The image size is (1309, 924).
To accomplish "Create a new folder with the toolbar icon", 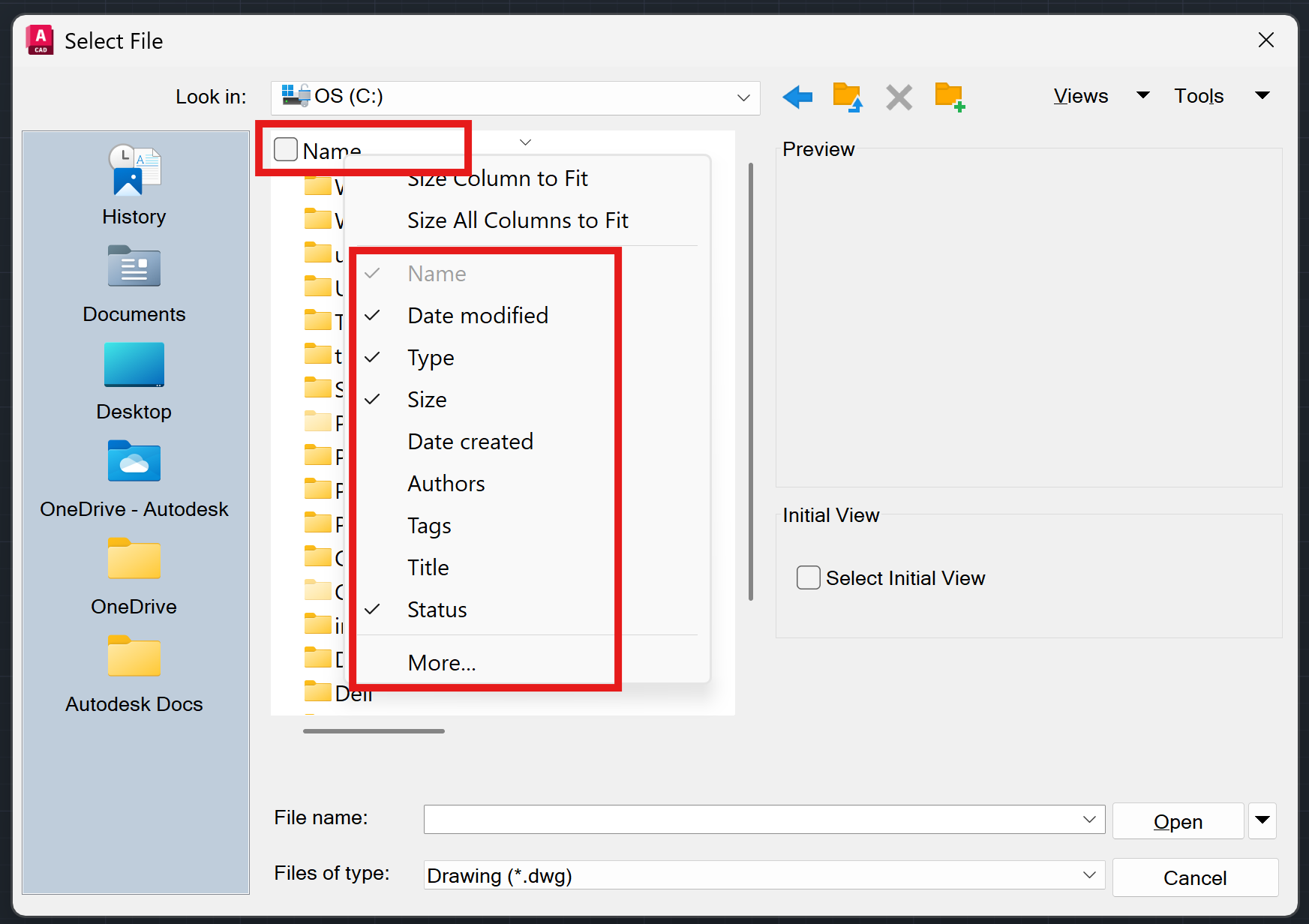I will pyautogui.click(x=949, y=97).
